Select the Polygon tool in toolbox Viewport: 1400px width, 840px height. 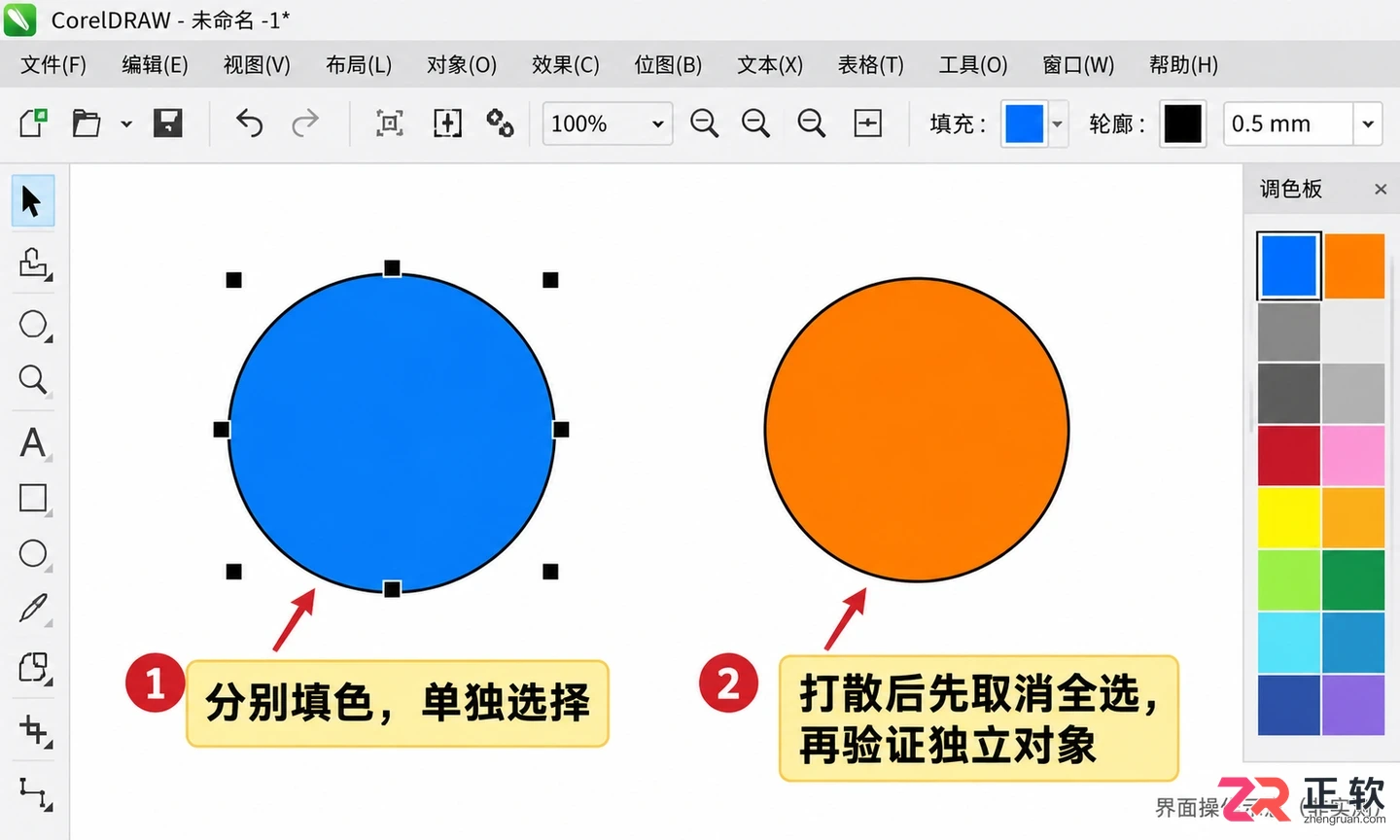pyautogui.click(x=34, y=325)
